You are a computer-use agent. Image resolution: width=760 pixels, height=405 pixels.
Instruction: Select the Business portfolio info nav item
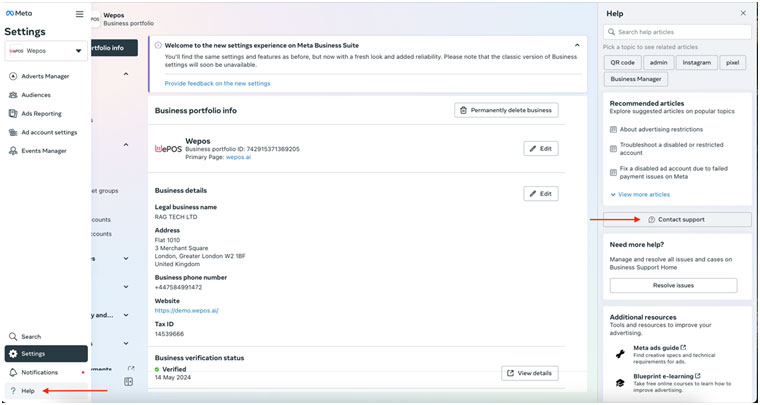[x=114, y=48]
